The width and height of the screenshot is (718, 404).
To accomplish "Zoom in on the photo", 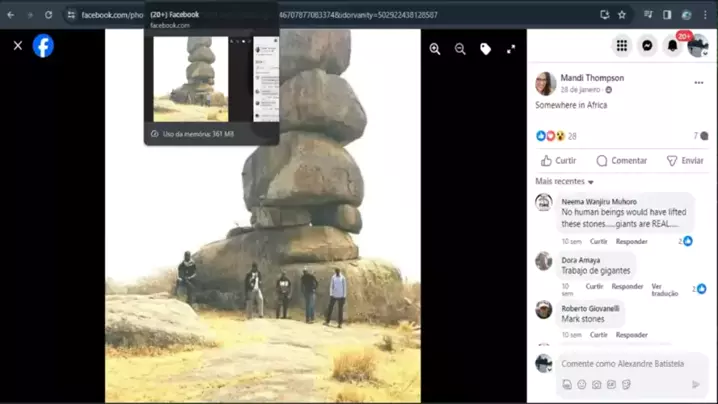I will coord(435,48).
